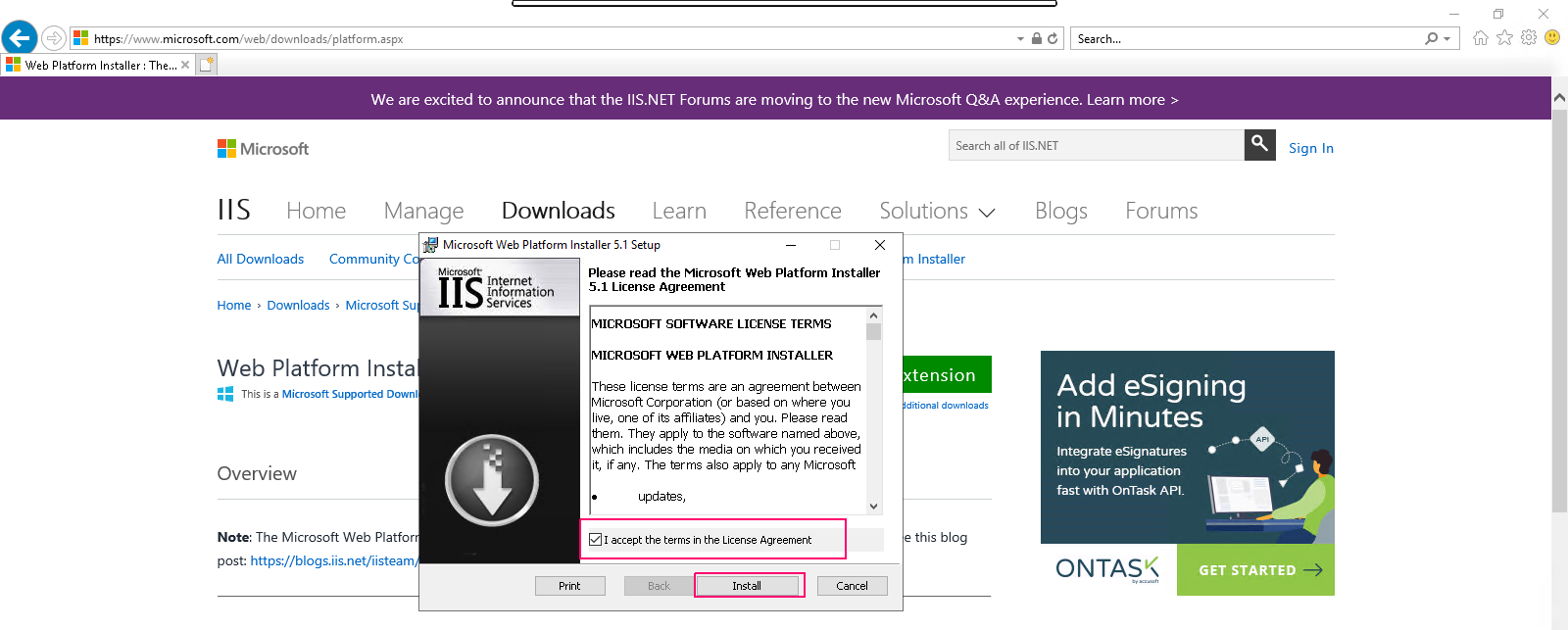
Task: Click the magnifier icon in browser search box
Action: click(x=1432, y=39)
